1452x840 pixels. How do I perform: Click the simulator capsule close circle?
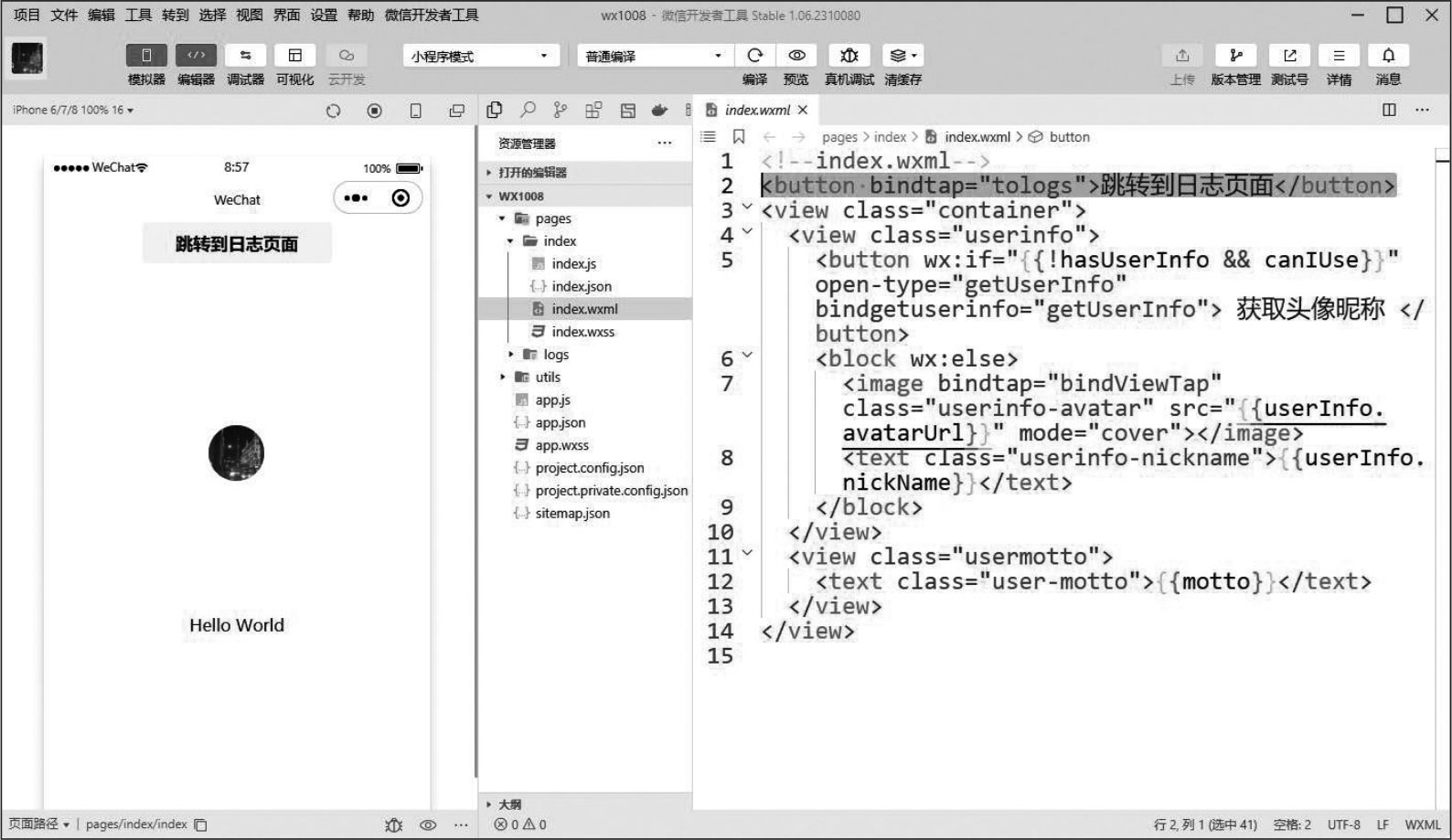[x=400, y=198]
